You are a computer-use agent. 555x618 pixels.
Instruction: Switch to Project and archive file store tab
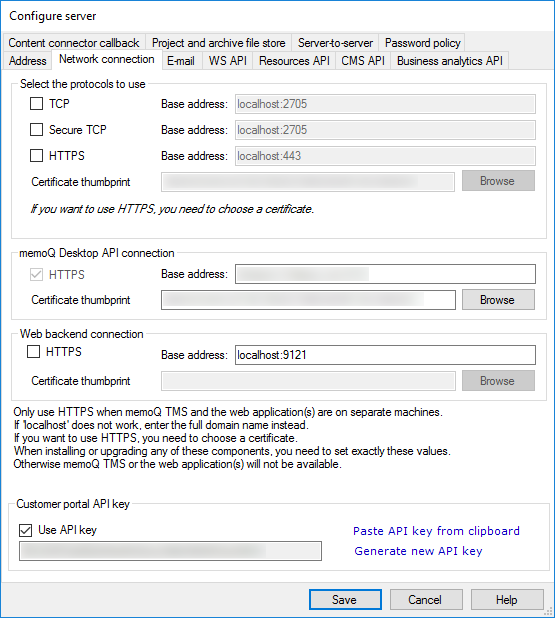coord(219,43)
